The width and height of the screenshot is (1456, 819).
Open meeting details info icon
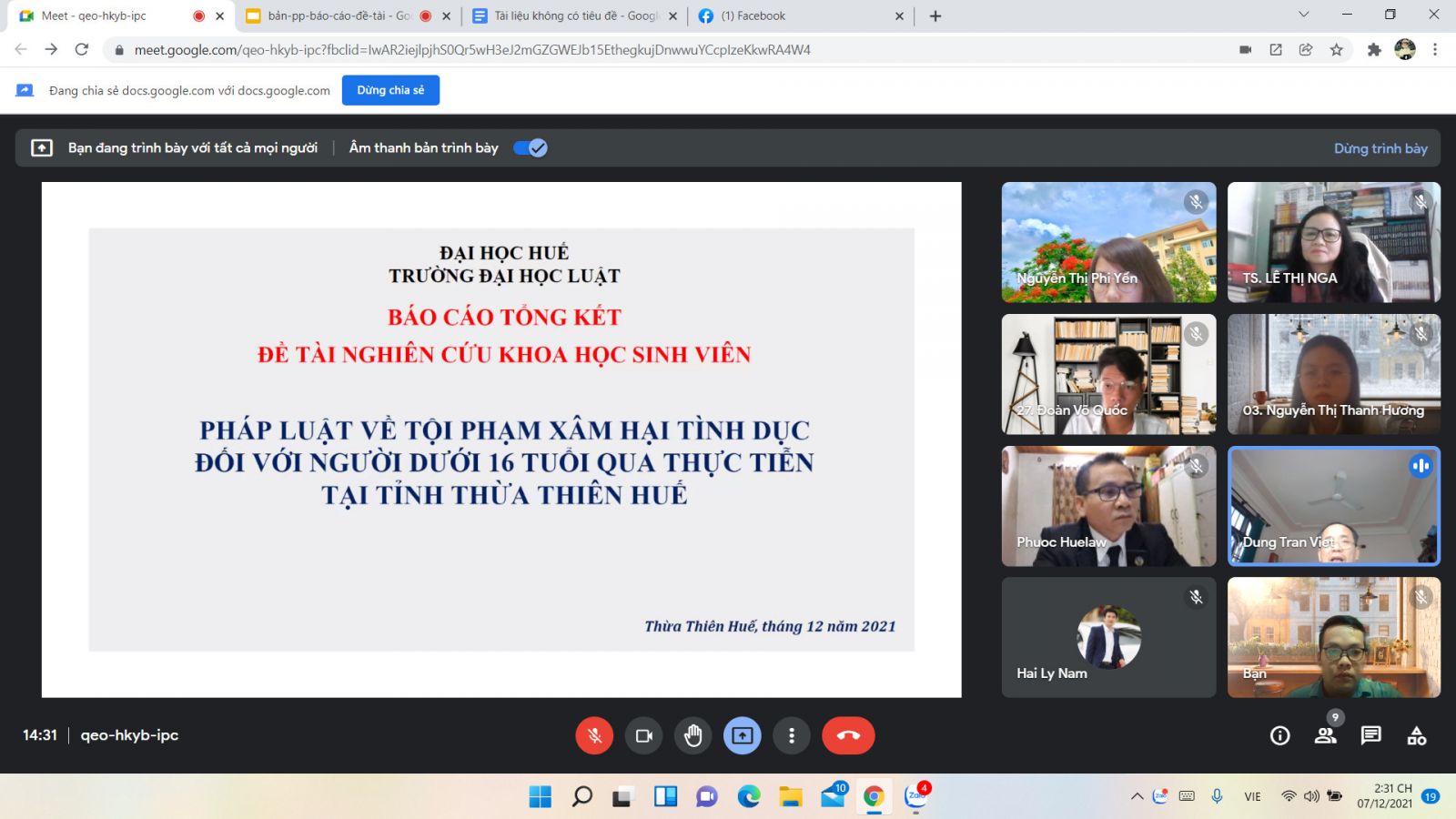[1279, 735]
